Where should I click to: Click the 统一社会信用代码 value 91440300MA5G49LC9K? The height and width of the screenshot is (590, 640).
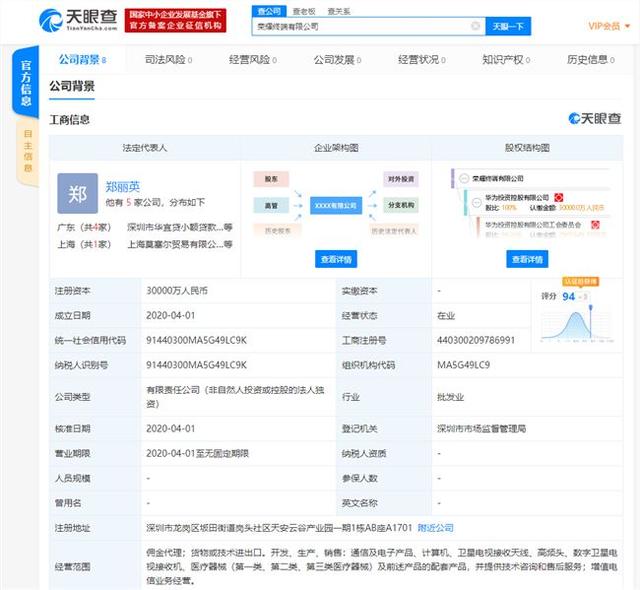tap(196, 340)
